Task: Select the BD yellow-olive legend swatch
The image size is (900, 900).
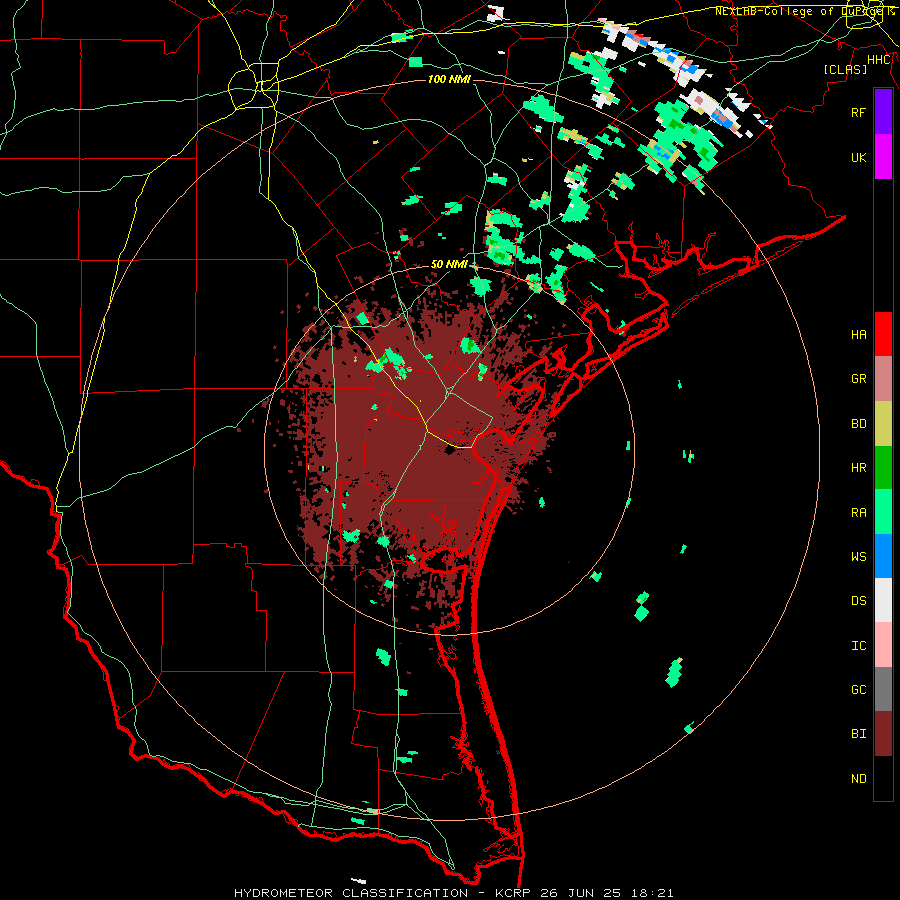Action: click(883, 423)
